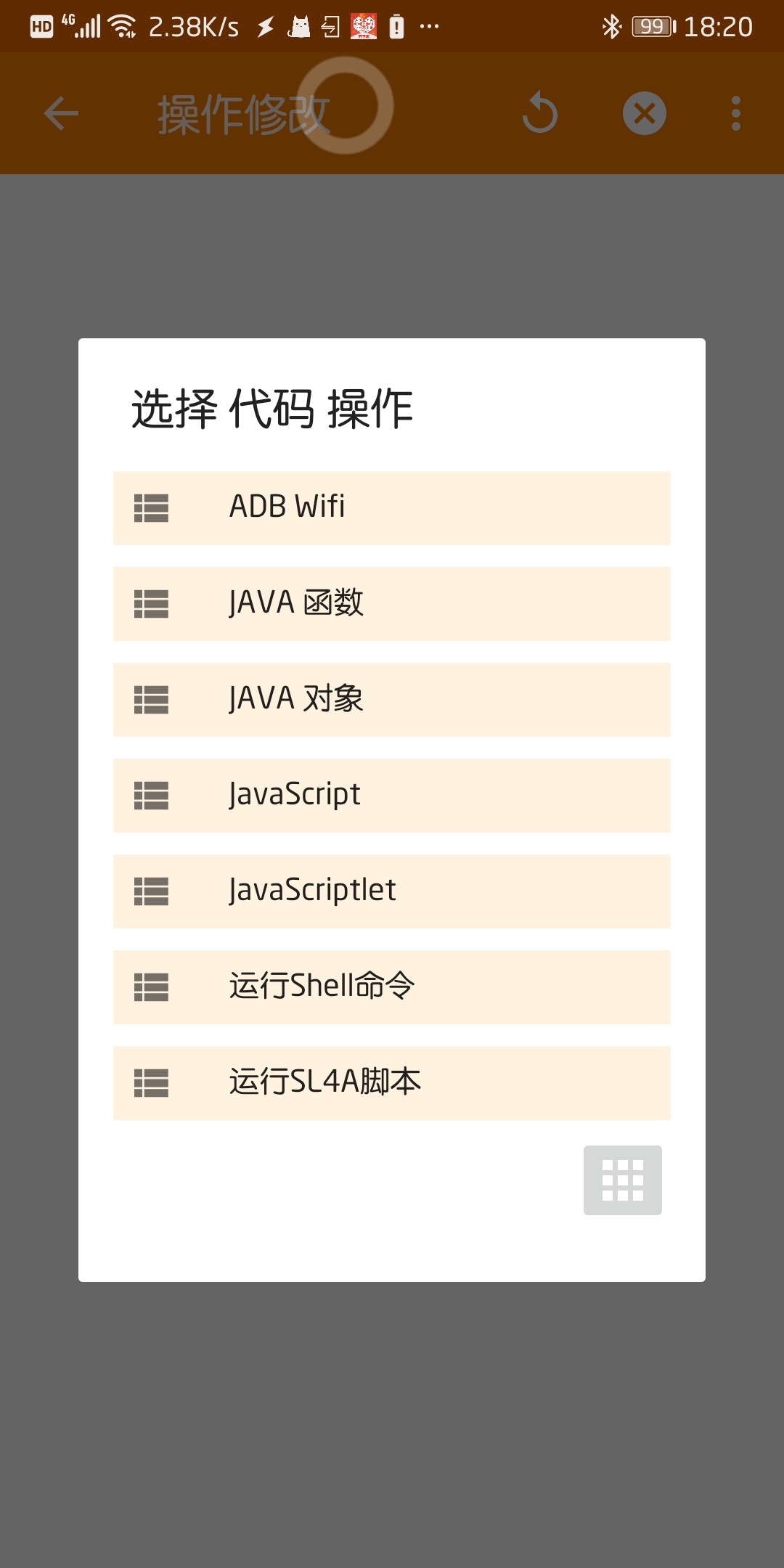Tap the Bluetooth status icon
This screenshot has height=1568, width=784.
click(x=612, y=27)
